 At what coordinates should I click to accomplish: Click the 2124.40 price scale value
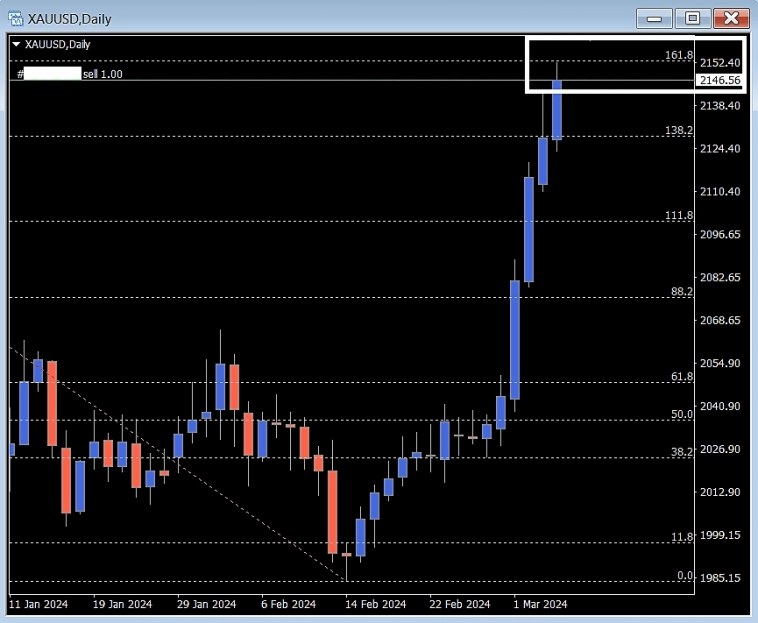pyautogui.click(x=720, y=148)
